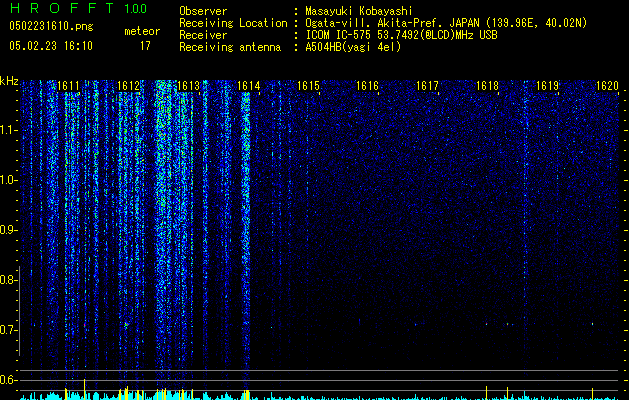Click the 'meteor' label
This screenshot has height=400, width=629.
click(142, 31)
